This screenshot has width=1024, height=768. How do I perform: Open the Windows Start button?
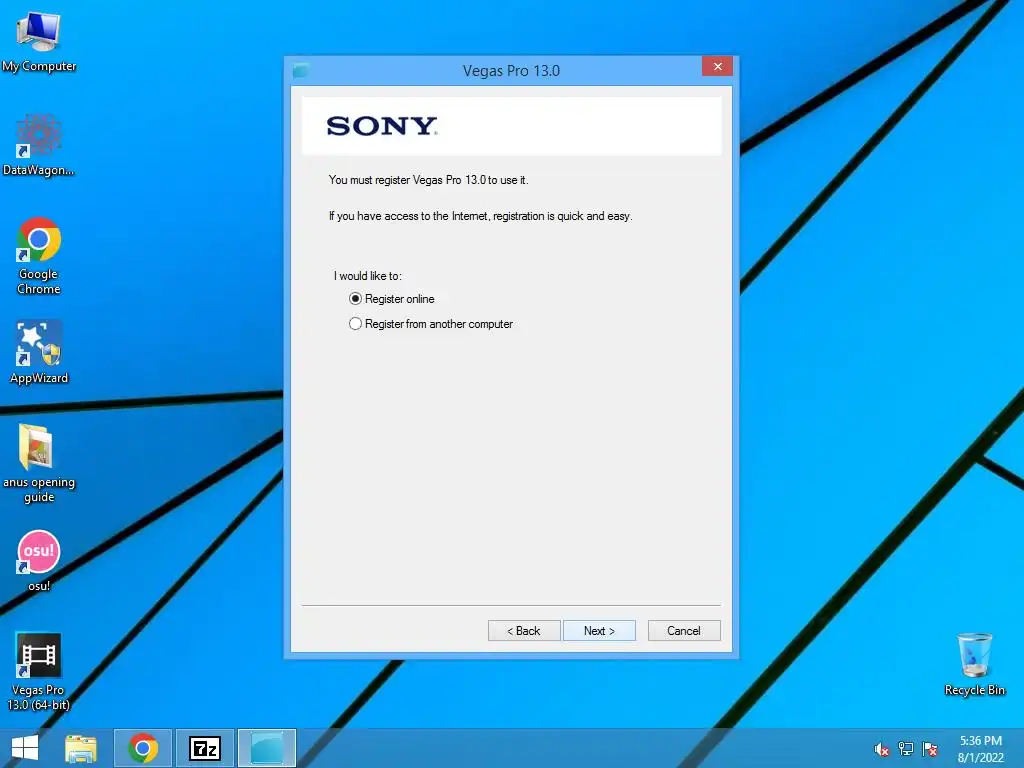click(25, 748)
